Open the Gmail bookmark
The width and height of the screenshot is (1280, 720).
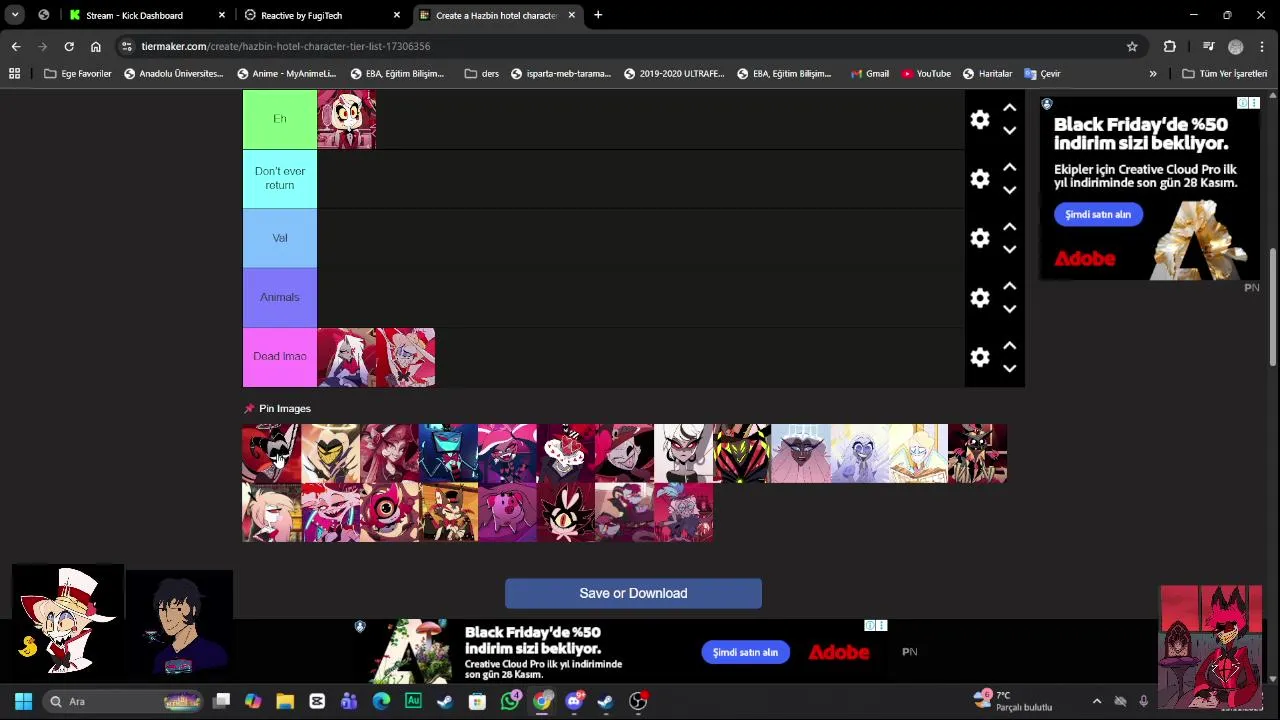pyautogui.click(x=869, y=73)
